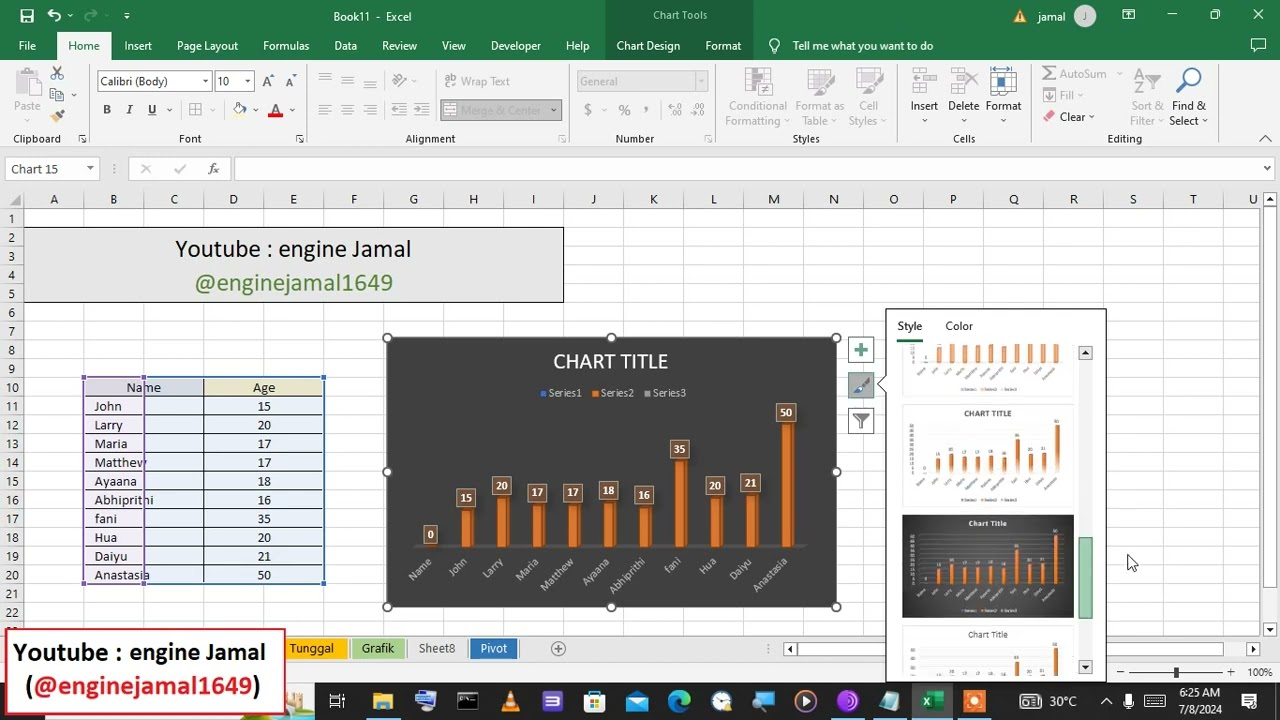1280x720 pixels.
Task: Toggle align text right
Action: [x=369, y=110]
